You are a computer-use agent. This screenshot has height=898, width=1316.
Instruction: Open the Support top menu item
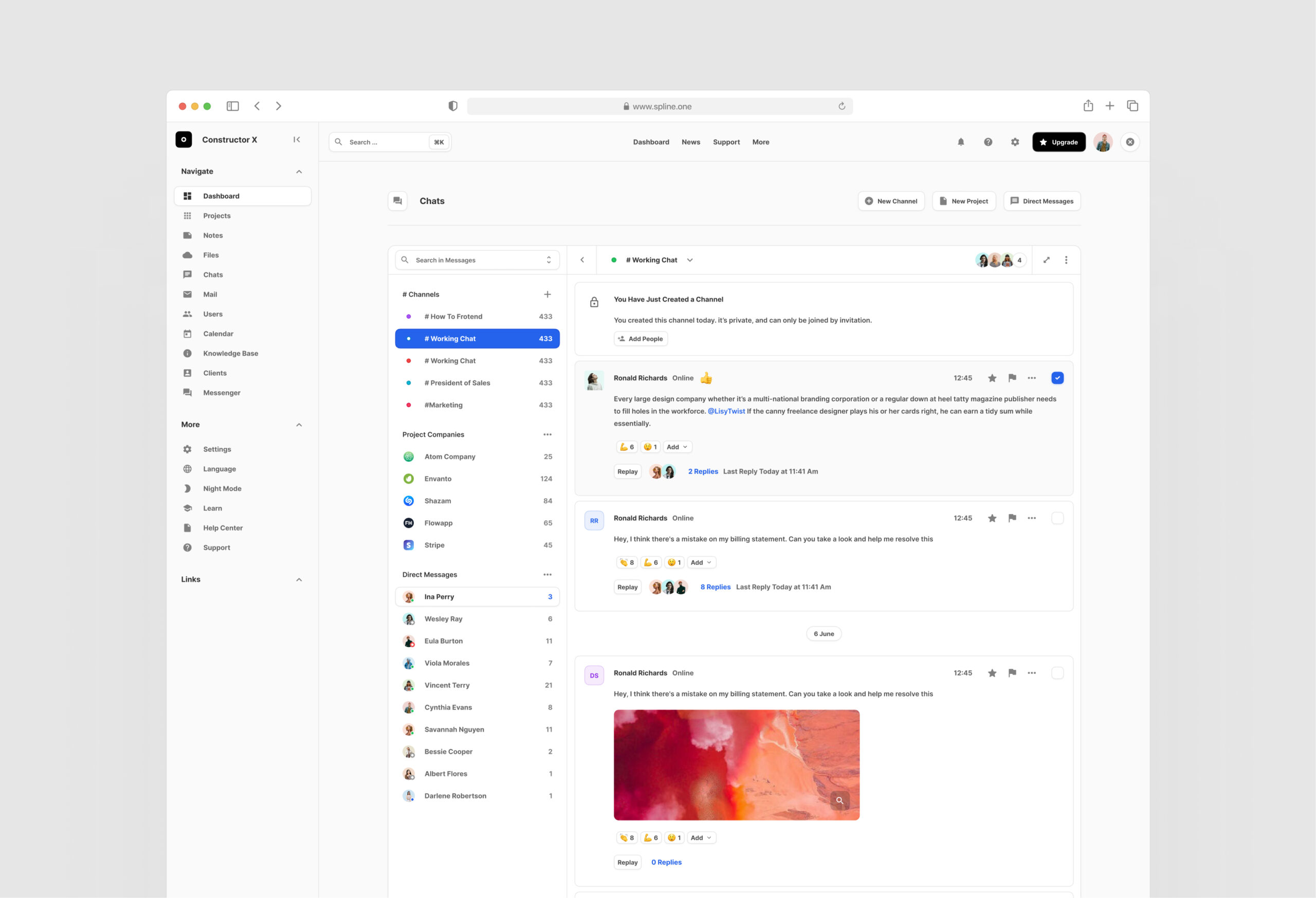726,142
